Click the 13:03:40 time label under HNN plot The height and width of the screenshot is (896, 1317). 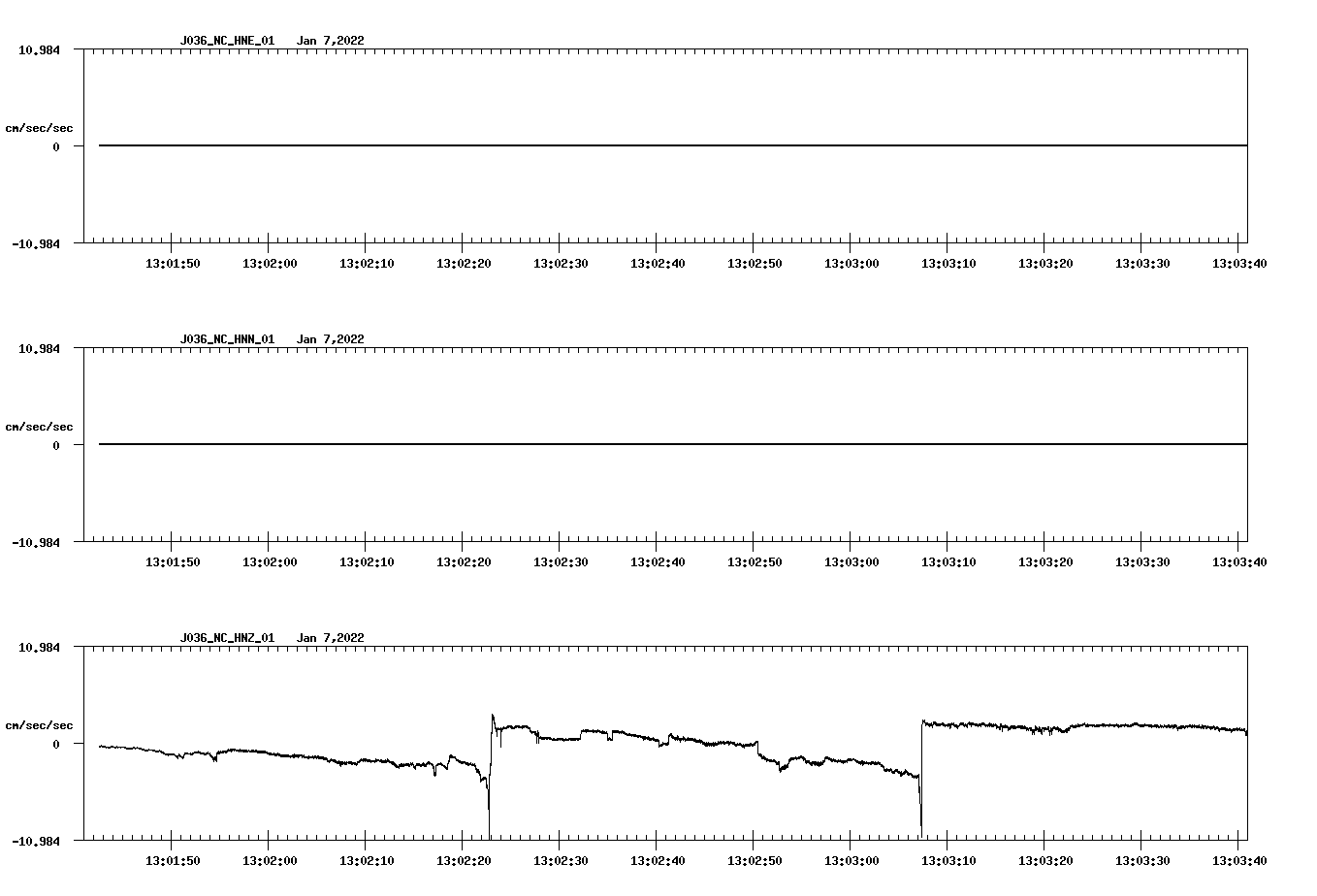[x=1239, y=562]
